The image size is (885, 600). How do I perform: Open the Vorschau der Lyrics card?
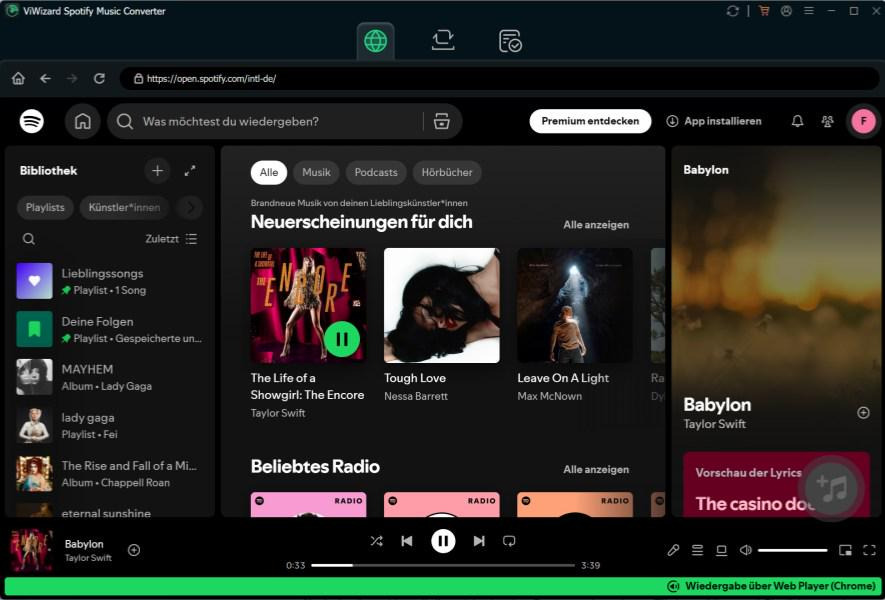777,484
